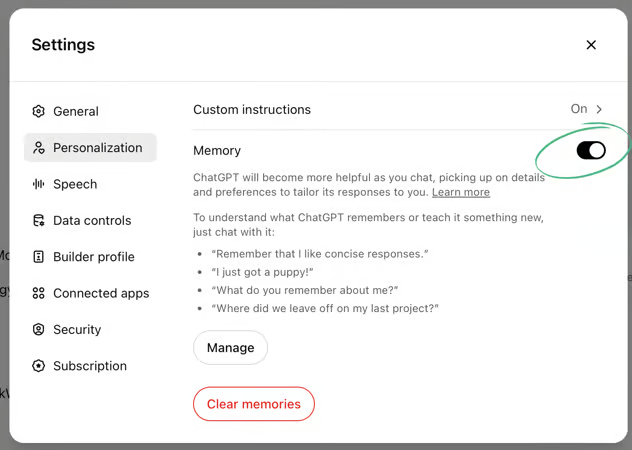The width and height of the screenshot is (632, 450).
Task: Click the Security shield icon
Action: click(x=38, y=329)
